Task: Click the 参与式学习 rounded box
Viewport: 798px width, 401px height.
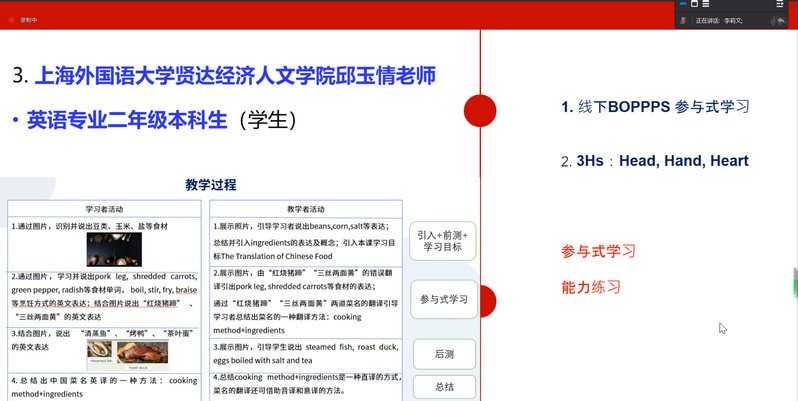Action: tap(444, 299)
